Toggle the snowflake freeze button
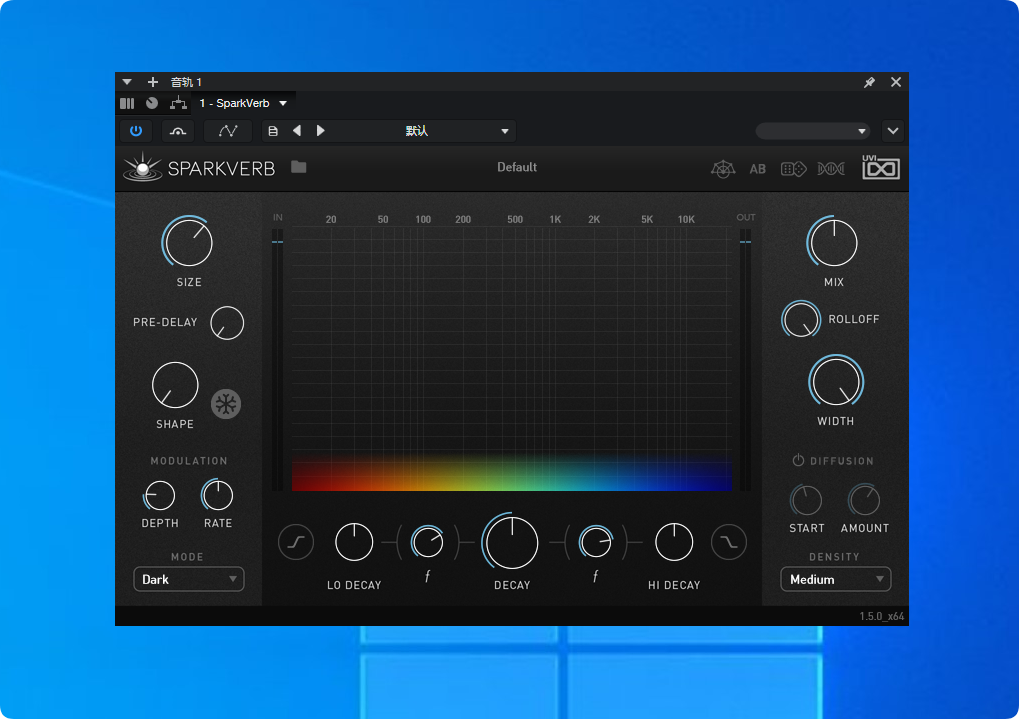Image resolution: width=1019 pixels, height=719 pixels. 226,404
